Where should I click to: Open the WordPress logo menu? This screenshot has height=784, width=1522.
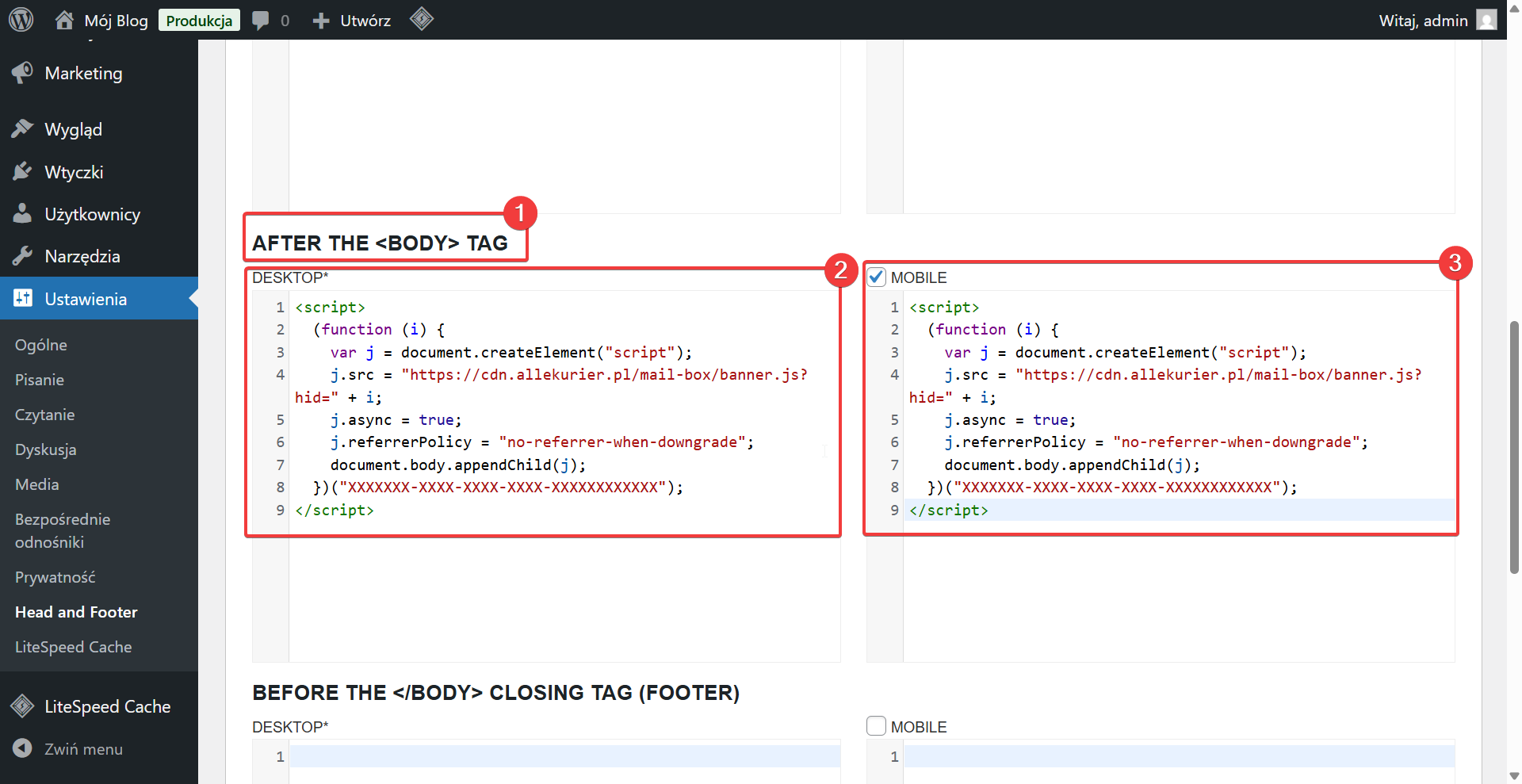[21, 20]
